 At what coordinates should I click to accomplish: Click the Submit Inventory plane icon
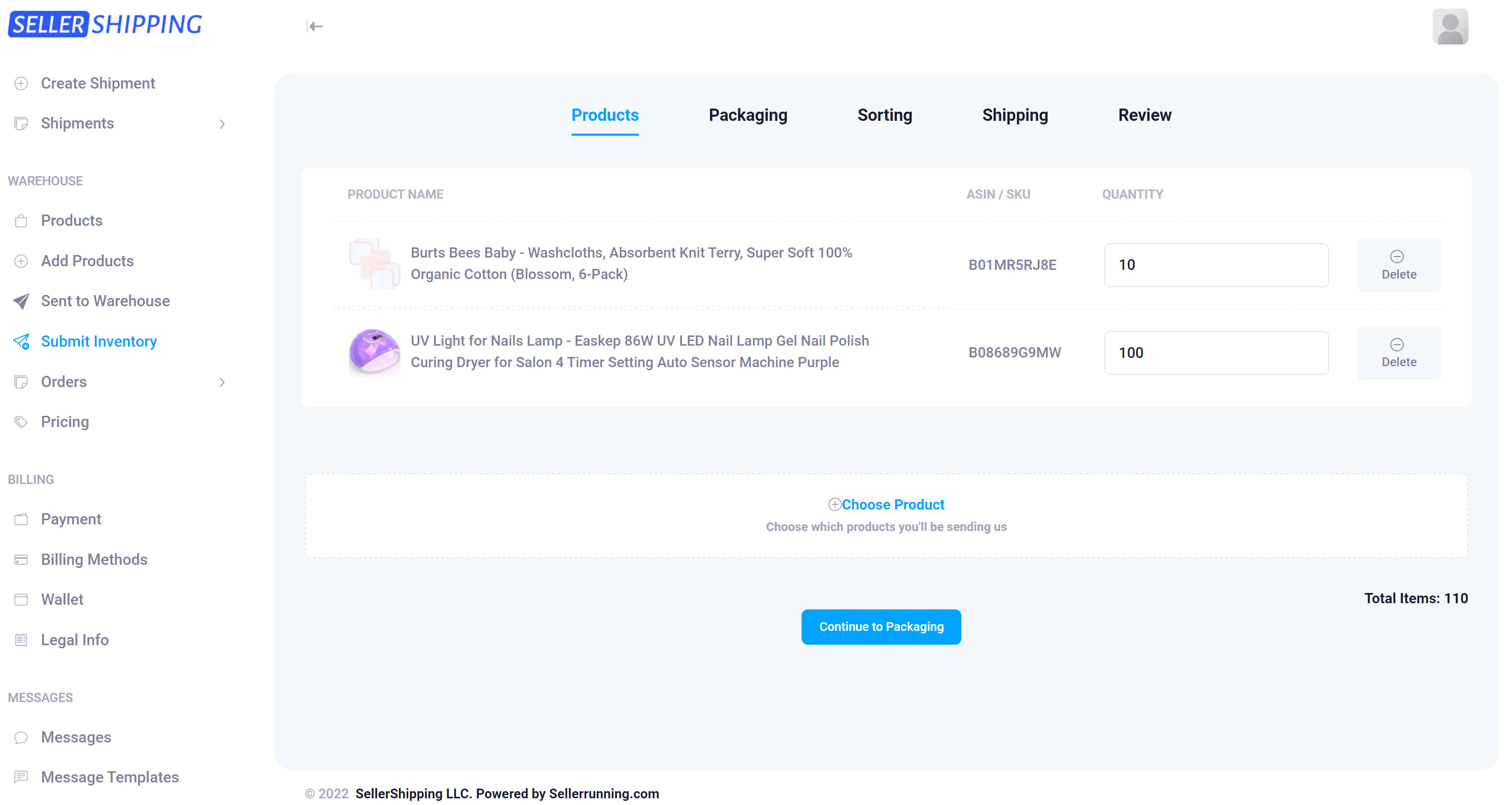coord(21,342)
